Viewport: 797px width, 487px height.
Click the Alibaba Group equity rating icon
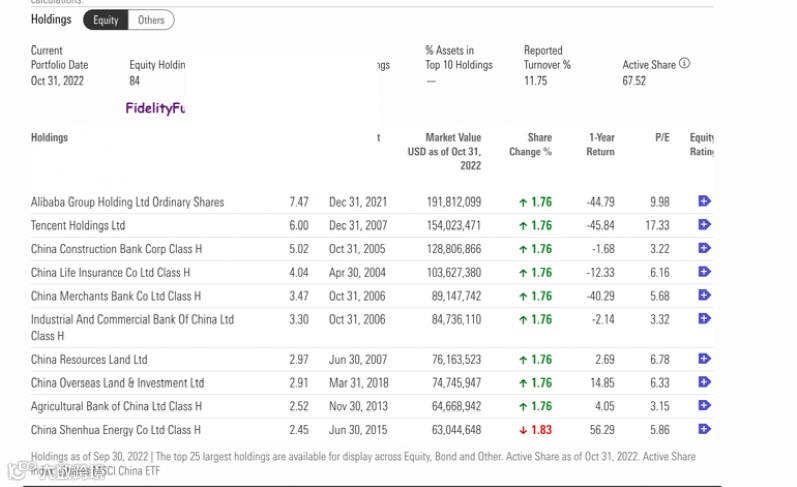704,201
